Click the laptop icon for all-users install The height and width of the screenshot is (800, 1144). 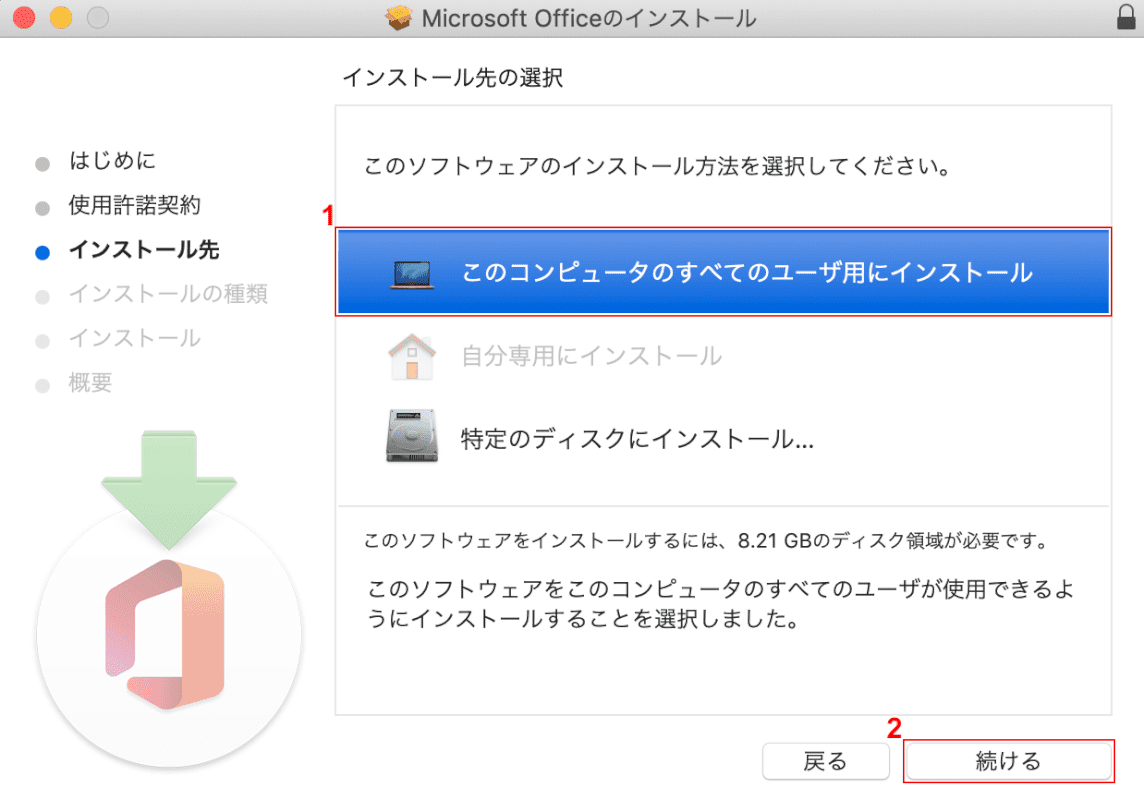[x=412, y=274]
